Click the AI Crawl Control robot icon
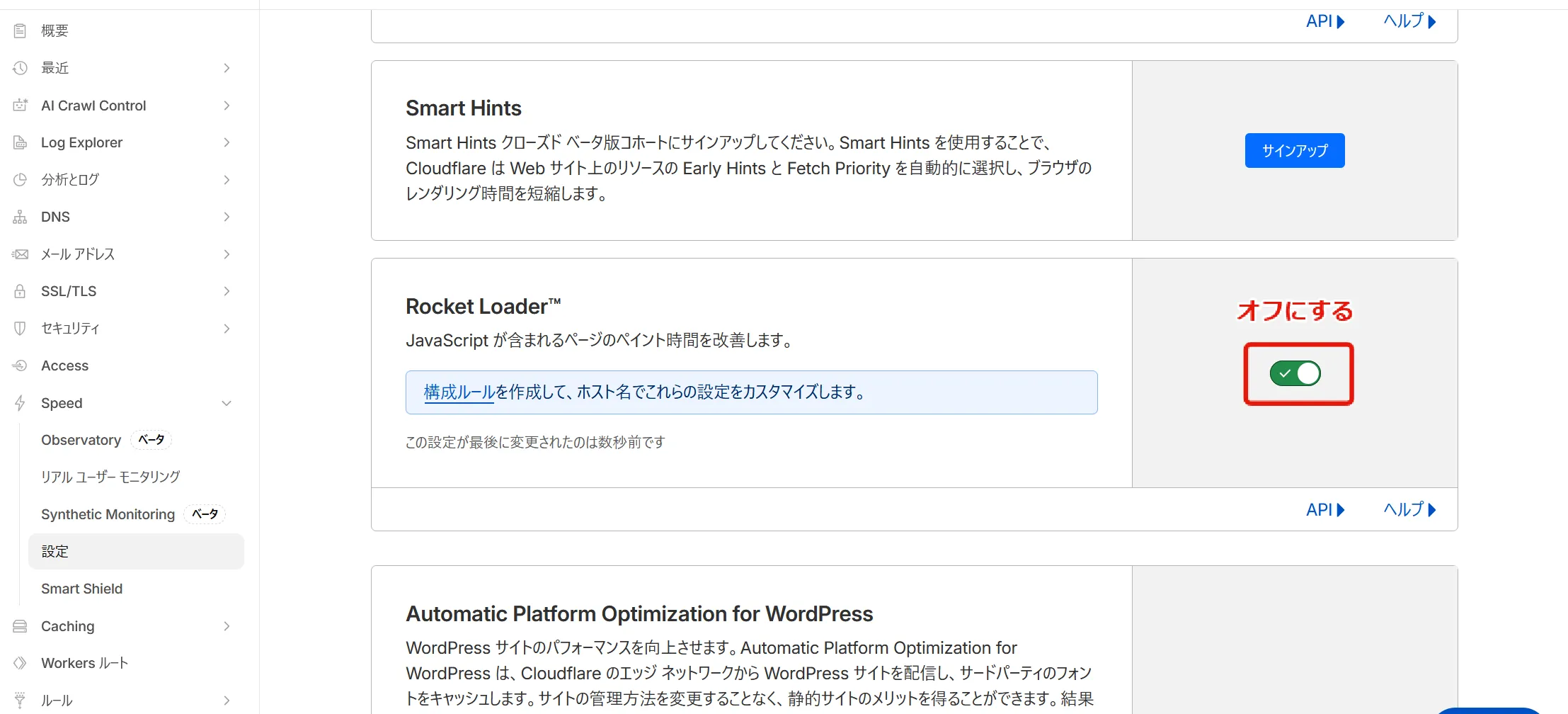The width and height of the screenshot is (1568, 714). coord(20,106)
